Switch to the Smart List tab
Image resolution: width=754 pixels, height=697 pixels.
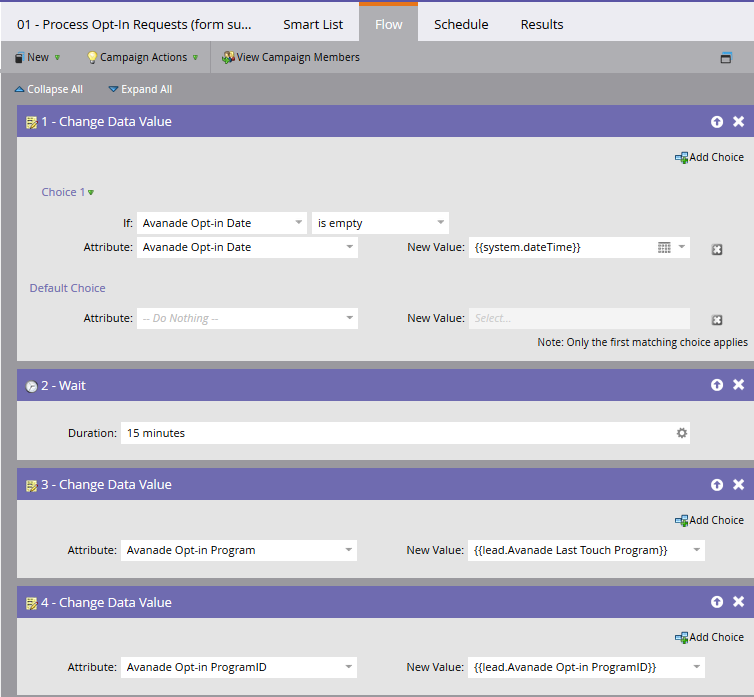pyautogui.click(x=313, y=24)
